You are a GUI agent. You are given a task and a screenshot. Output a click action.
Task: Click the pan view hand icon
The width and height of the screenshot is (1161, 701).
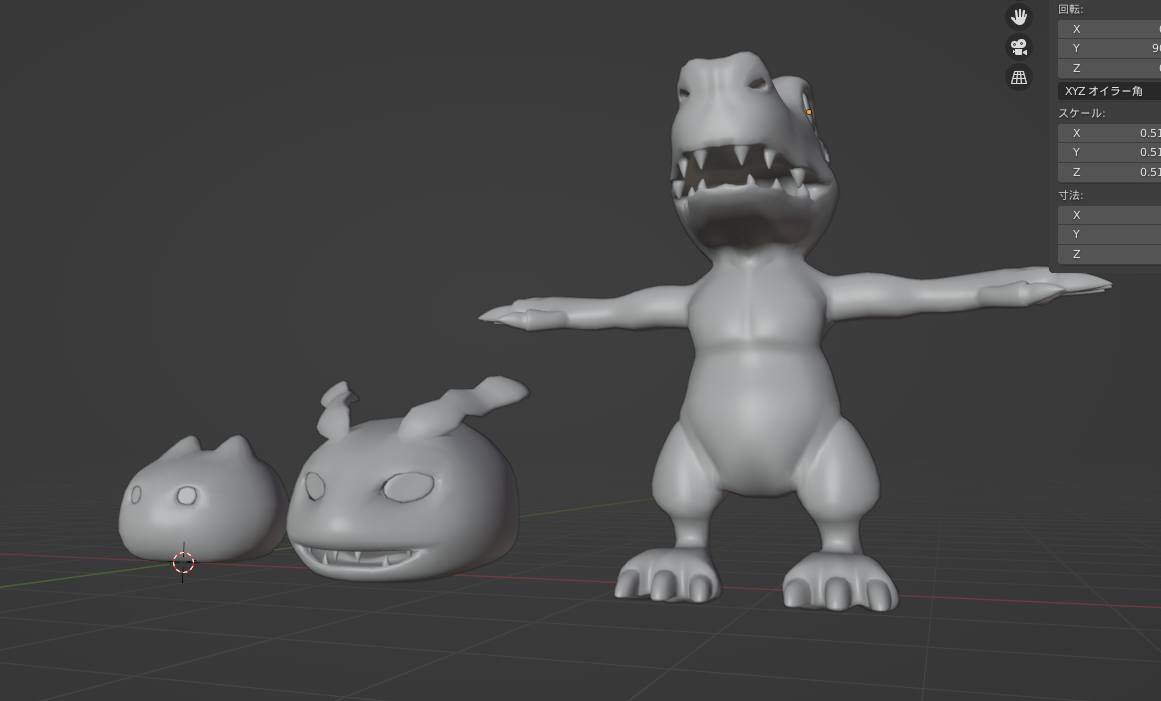click(1018, 17)
